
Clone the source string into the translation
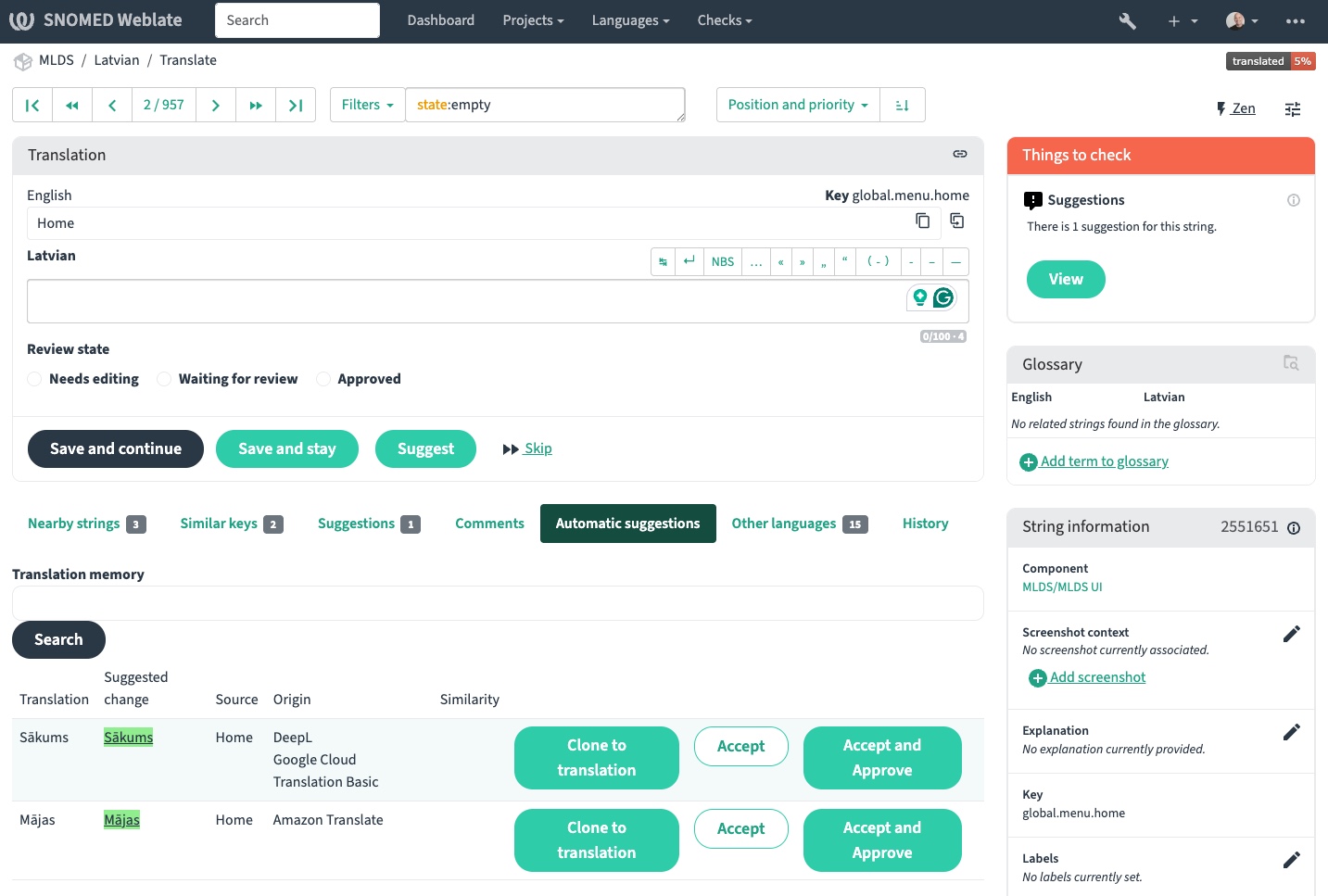point(957,221)
